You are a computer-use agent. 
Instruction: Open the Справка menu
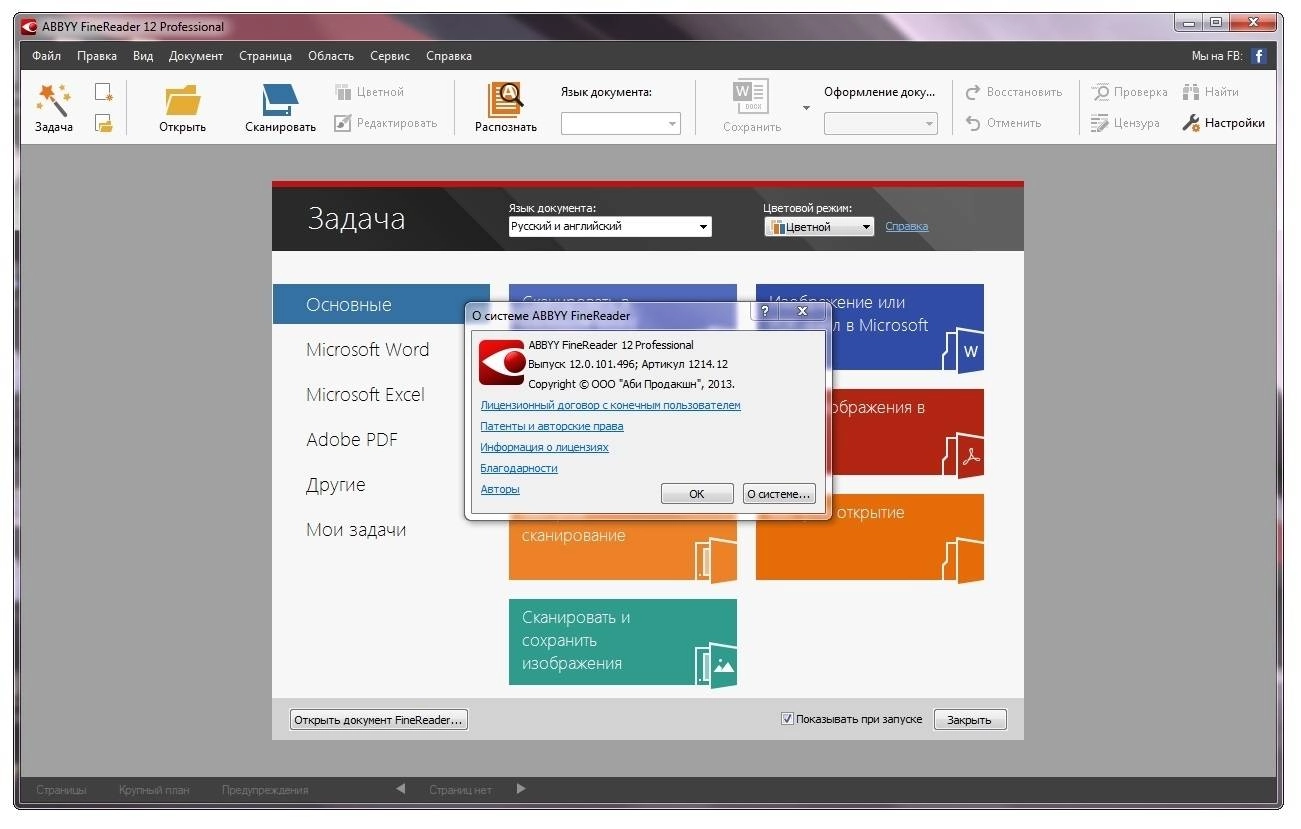[449, 56]
